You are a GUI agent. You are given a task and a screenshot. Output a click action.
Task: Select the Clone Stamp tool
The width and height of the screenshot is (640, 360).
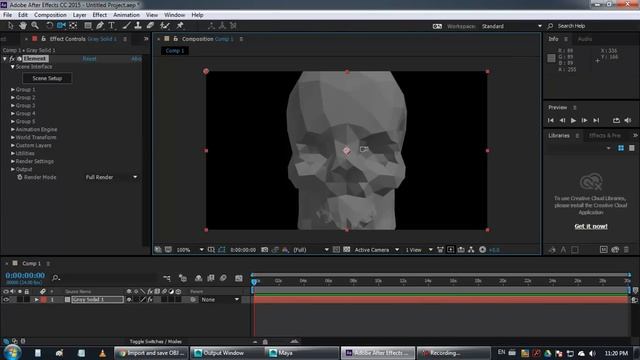coord(138,26)
